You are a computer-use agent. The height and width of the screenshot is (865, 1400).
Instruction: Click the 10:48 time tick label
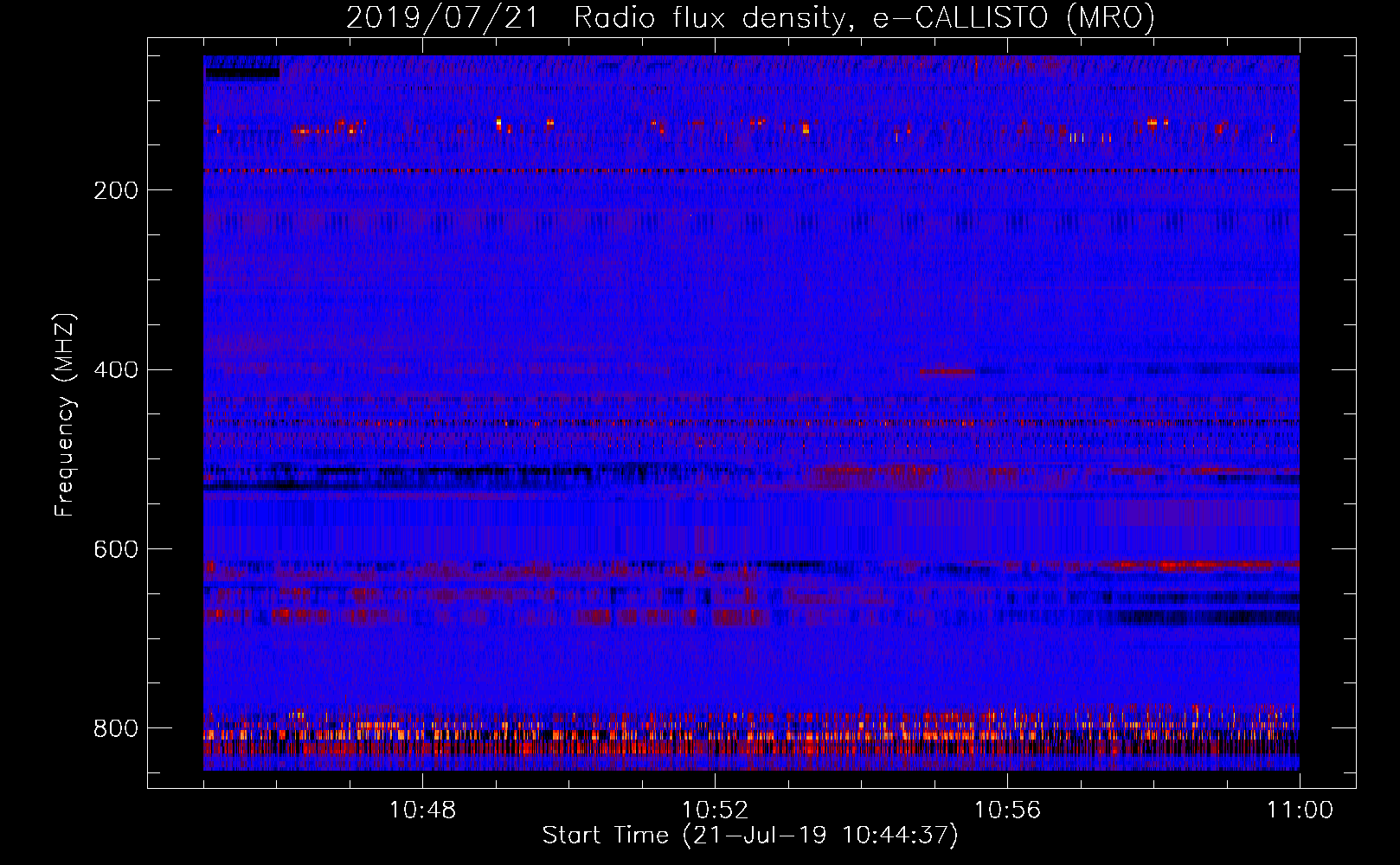[x=422, y=811]
